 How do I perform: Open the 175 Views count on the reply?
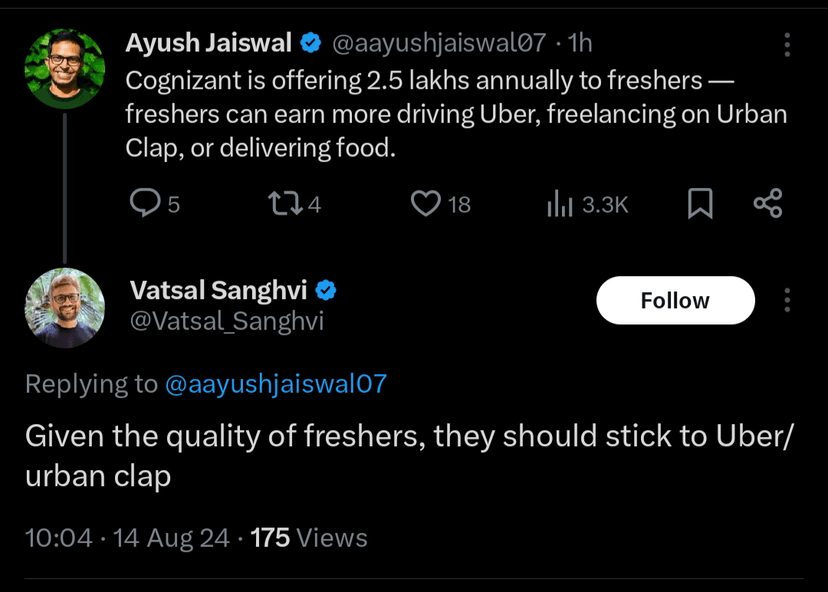(x=309, y=538)
